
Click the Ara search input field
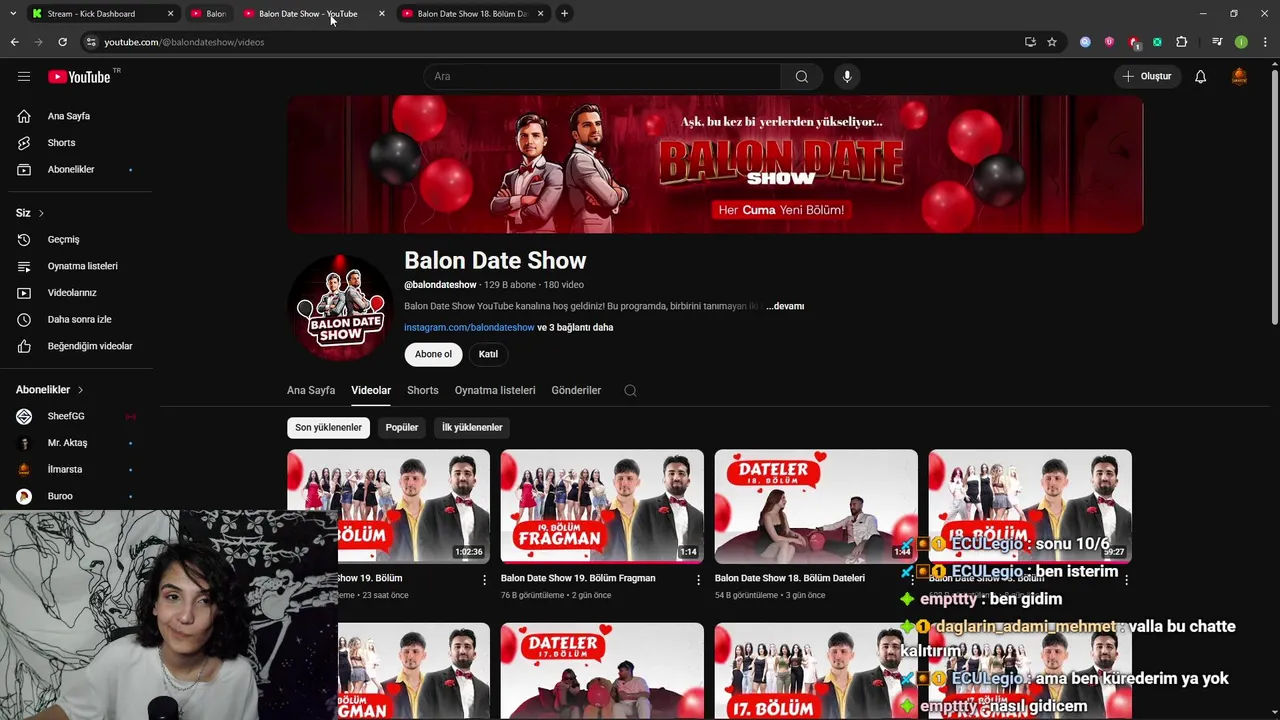pyautogui.click(x=602, y=76)
